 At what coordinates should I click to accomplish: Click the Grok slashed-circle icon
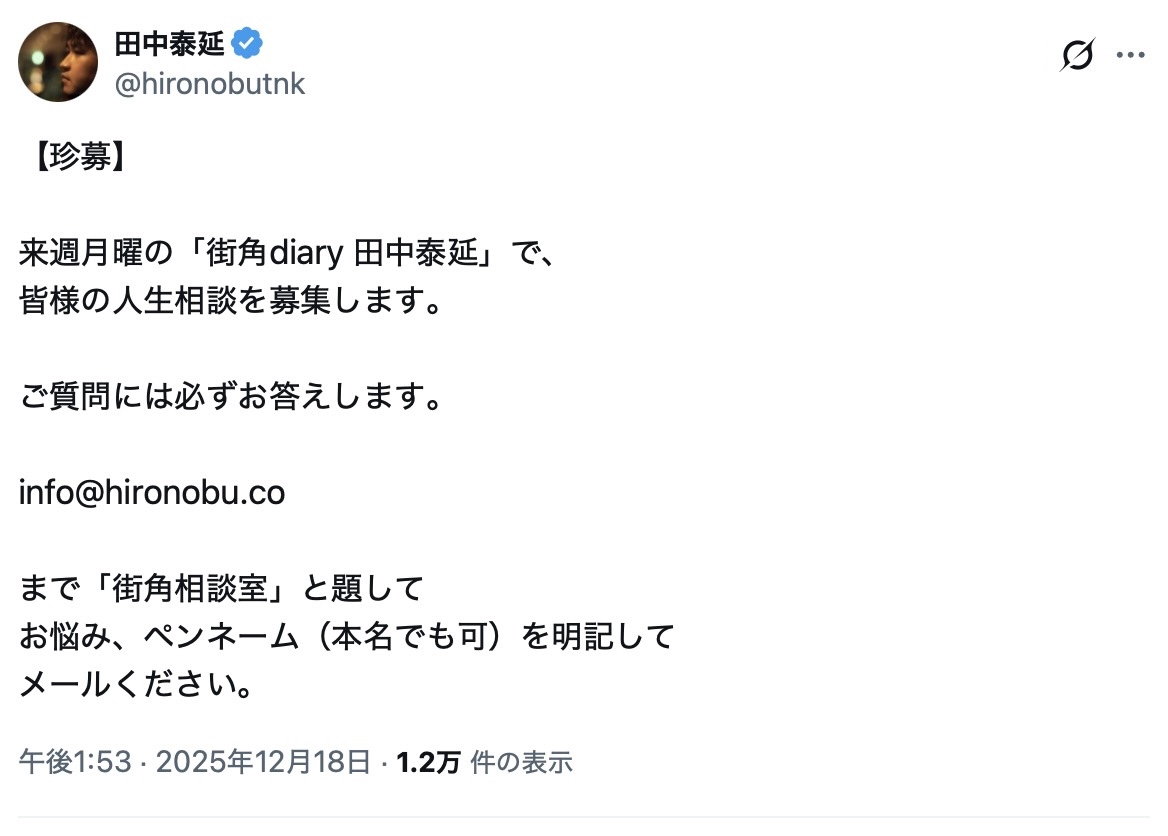coord(1077,55)
